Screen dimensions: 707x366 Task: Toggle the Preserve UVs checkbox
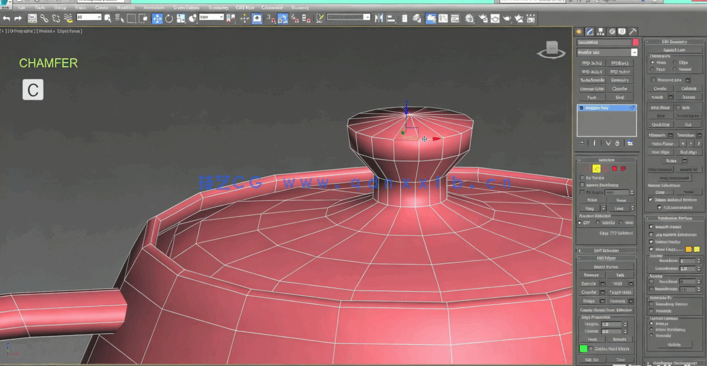653,80
